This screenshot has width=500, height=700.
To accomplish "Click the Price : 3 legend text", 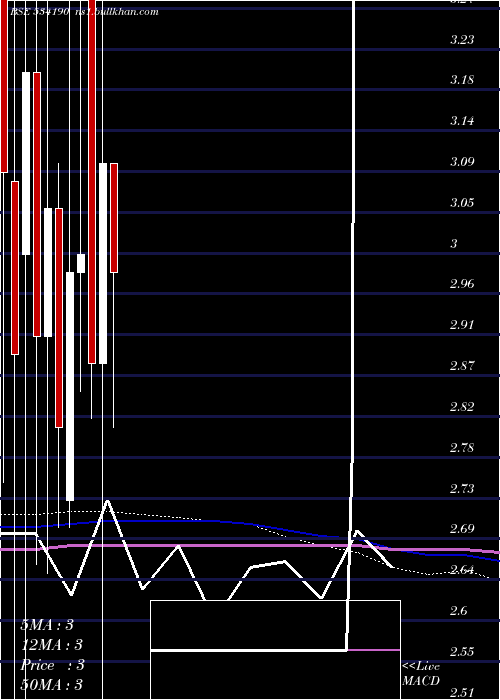I will [52, 665].
